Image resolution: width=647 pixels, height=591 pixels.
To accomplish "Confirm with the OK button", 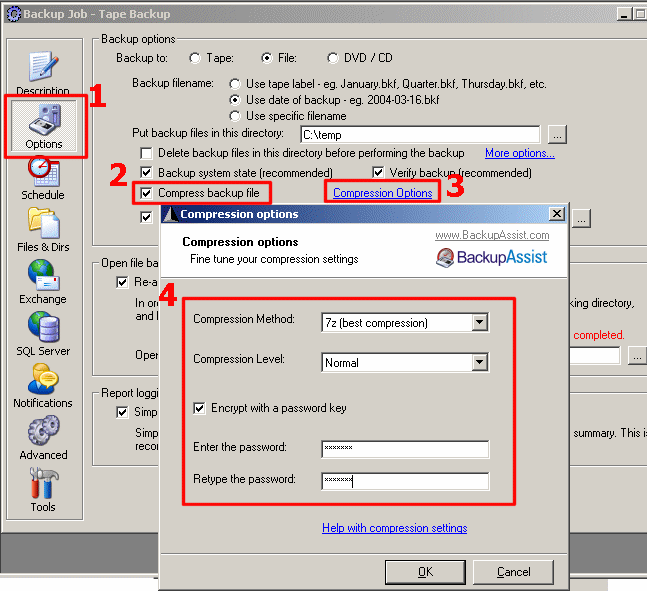I will click(x=425, y=572).
